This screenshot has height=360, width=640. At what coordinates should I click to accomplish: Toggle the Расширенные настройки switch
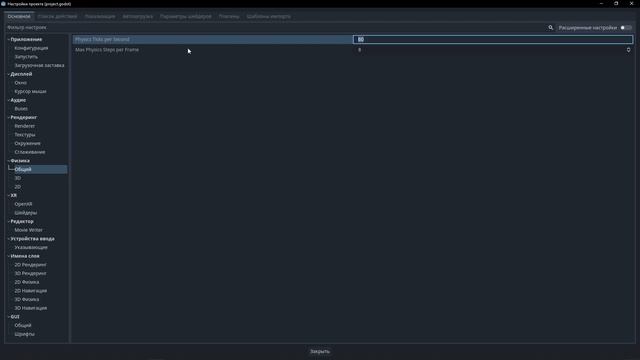[626, 28]
